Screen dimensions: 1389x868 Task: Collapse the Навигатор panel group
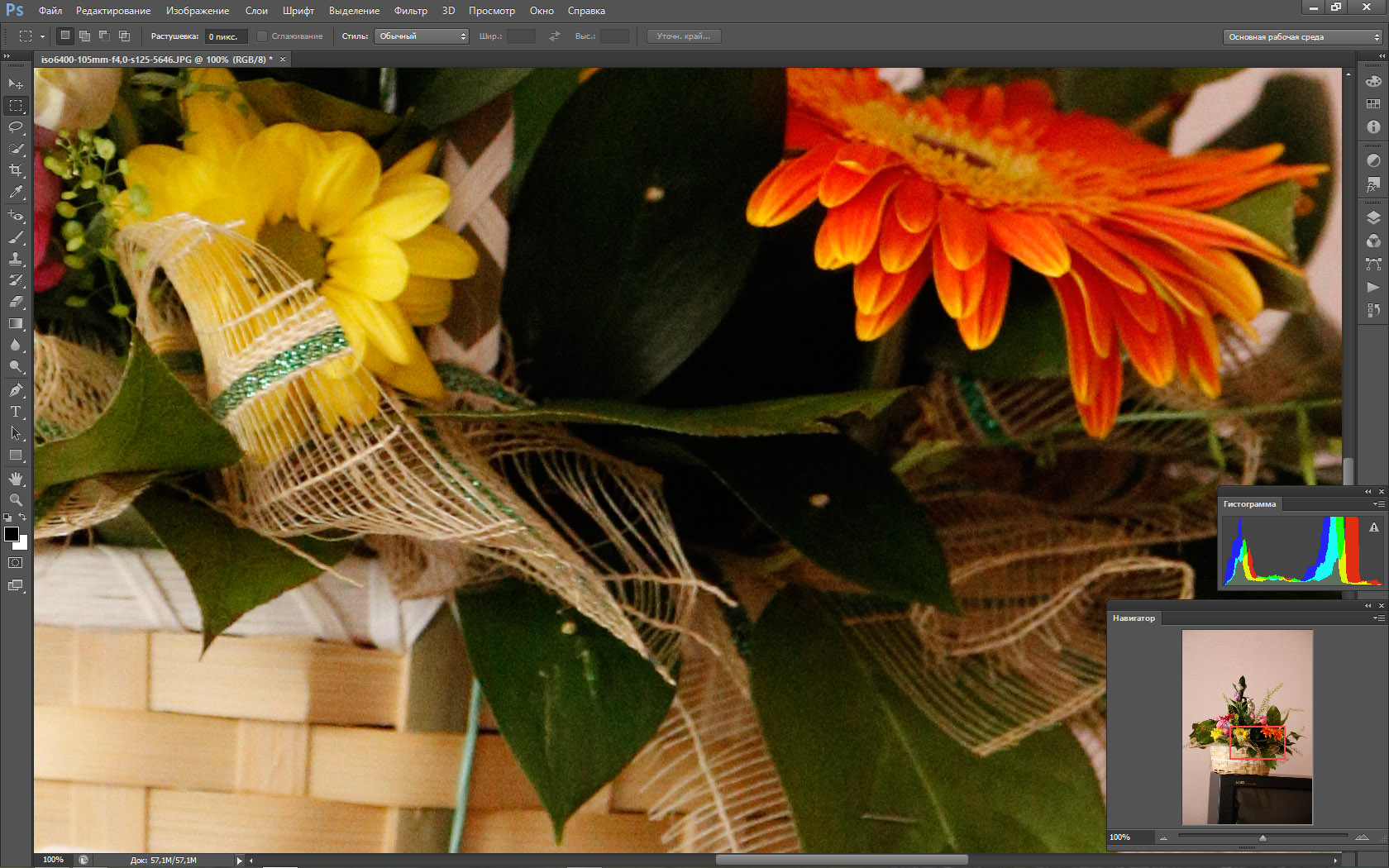click(x=1368, y=606)
